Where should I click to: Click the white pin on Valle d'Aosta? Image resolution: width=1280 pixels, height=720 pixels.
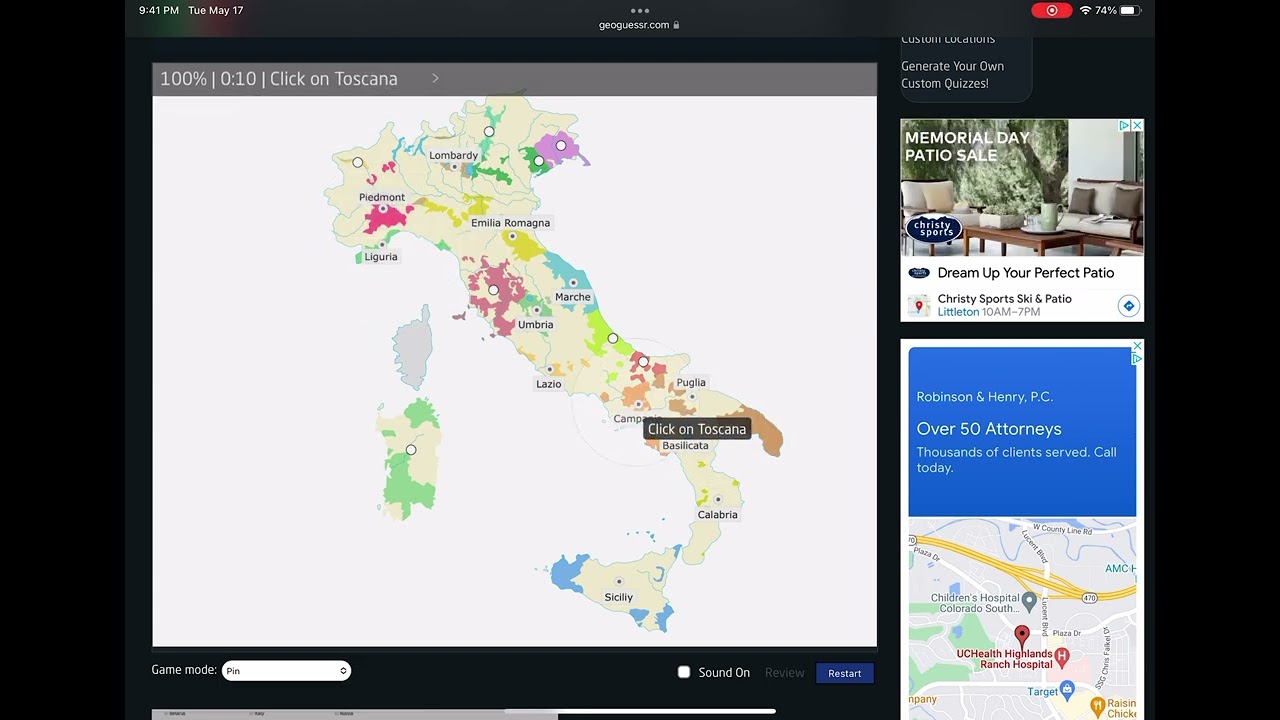pos(358,162)
